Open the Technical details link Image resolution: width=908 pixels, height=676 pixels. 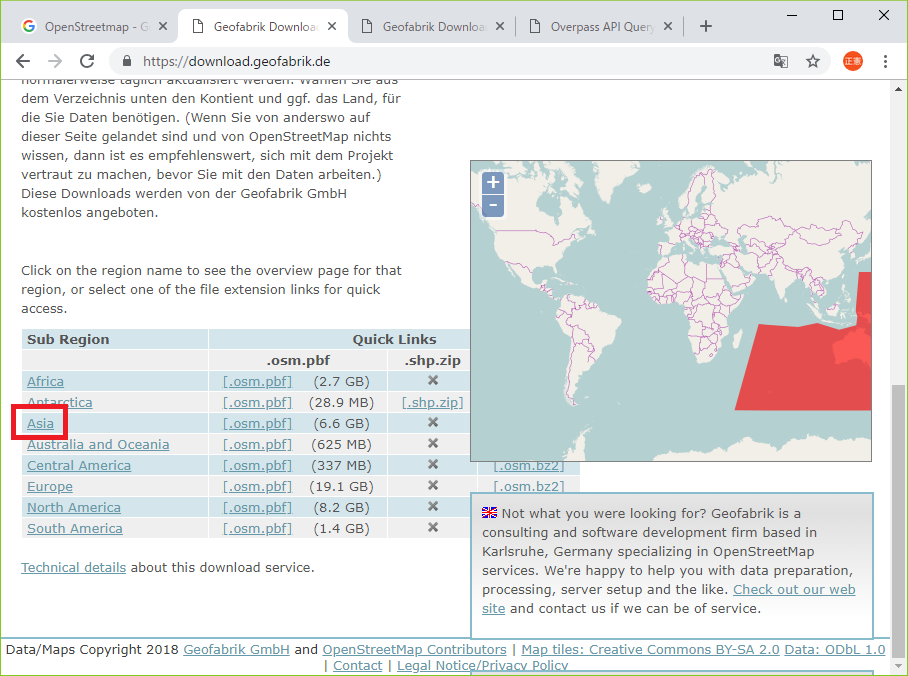click(x=74, y=567)
